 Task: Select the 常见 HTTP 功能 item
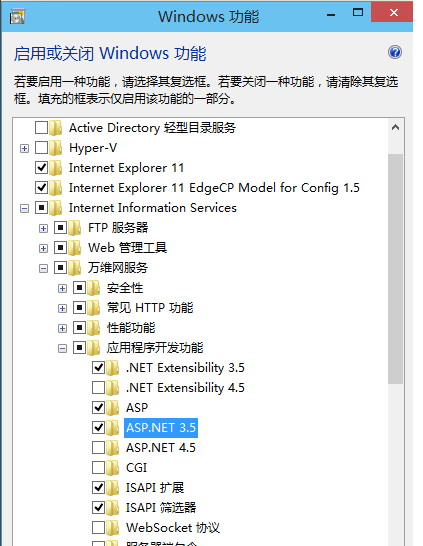tap(150, 308)
